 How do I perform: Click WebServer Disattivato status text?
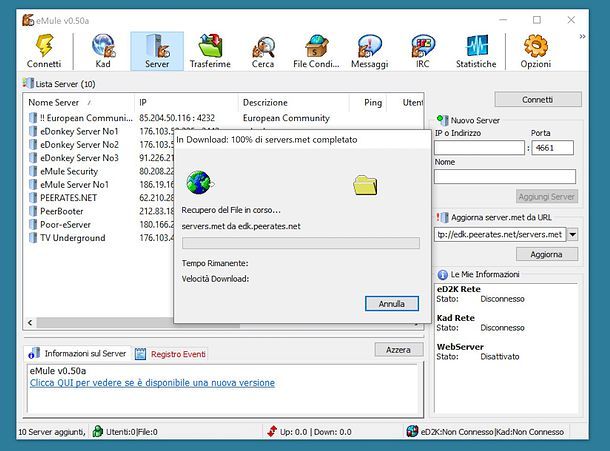pos(500,357)
